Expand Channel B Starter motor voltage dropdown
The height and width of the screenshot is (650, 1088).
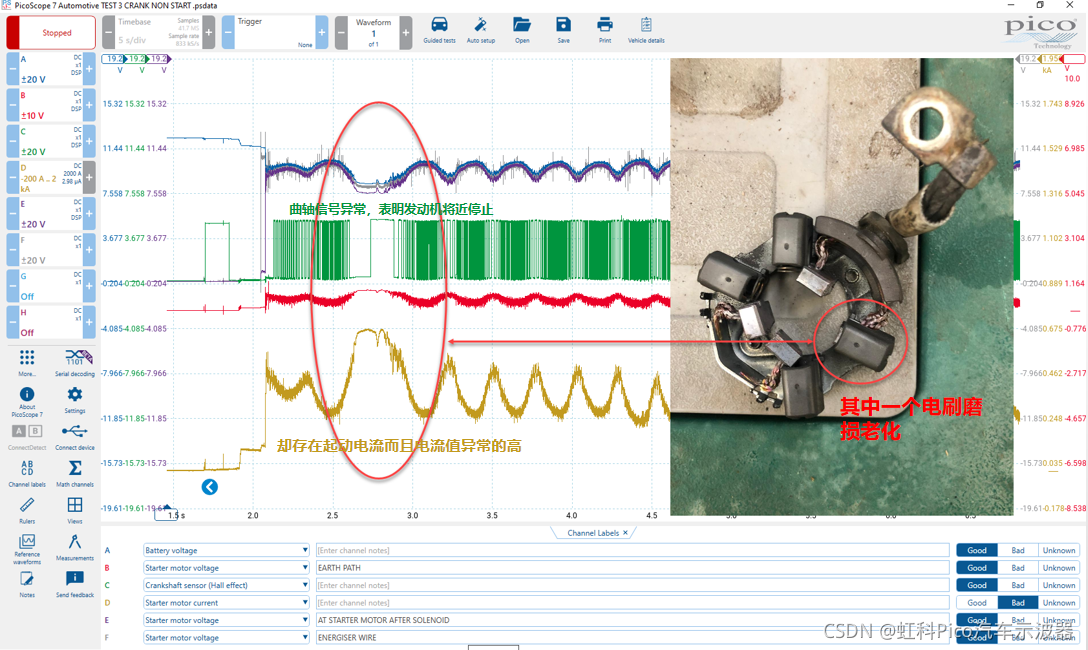305,567
